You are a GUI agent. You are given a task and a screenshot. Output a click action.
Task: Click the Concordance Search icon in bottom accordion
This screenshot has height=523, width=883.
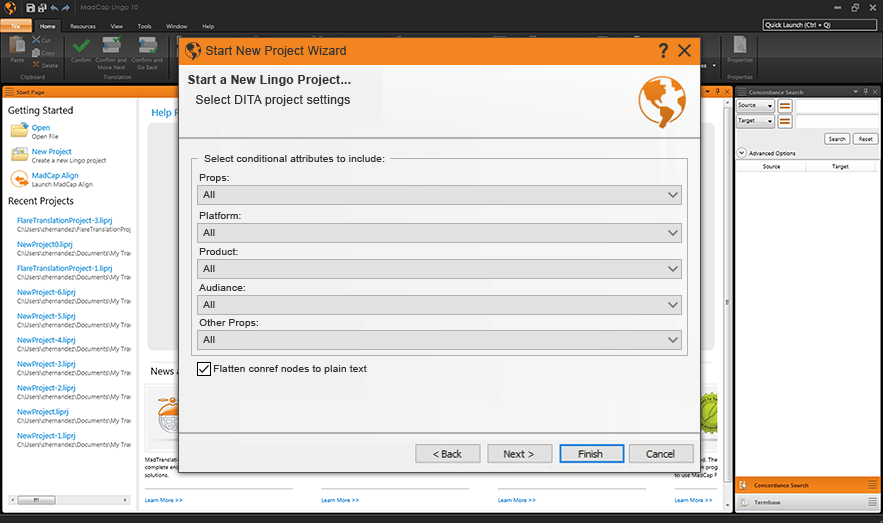743,485
